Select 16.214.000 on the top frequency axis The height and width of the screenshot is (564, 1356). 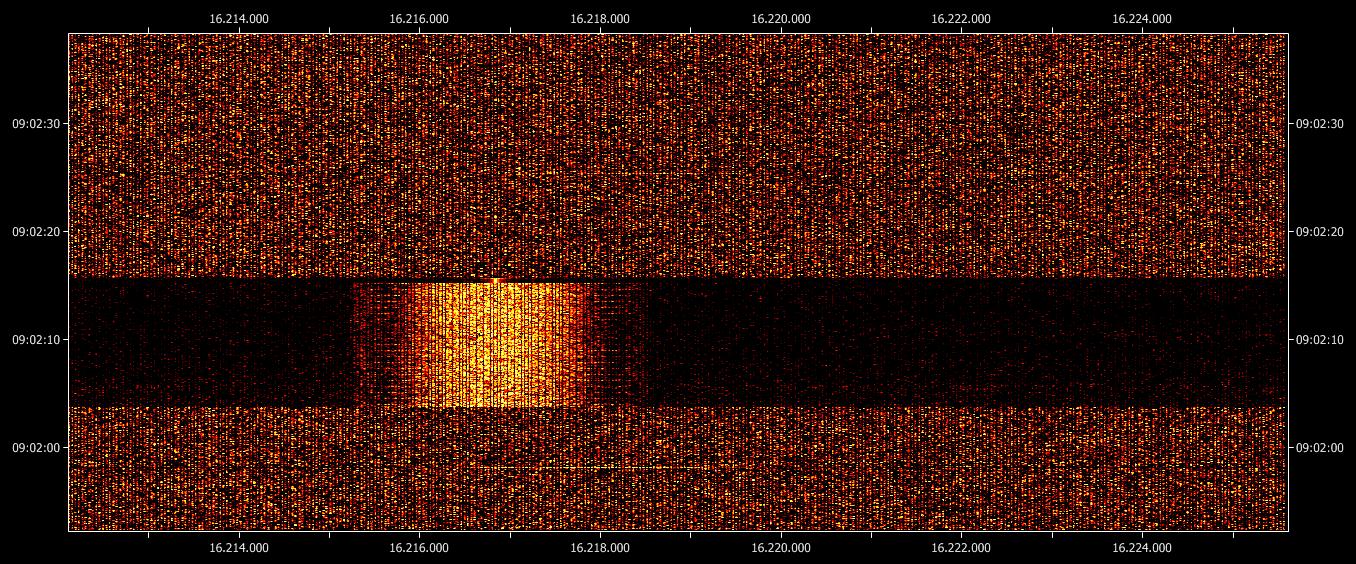tap(239, 18)
